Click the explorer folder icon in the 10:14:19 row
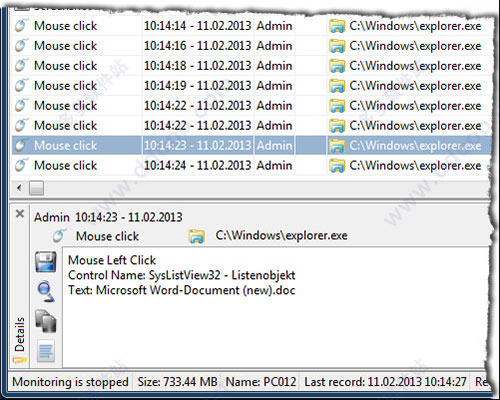 point(337,86)
